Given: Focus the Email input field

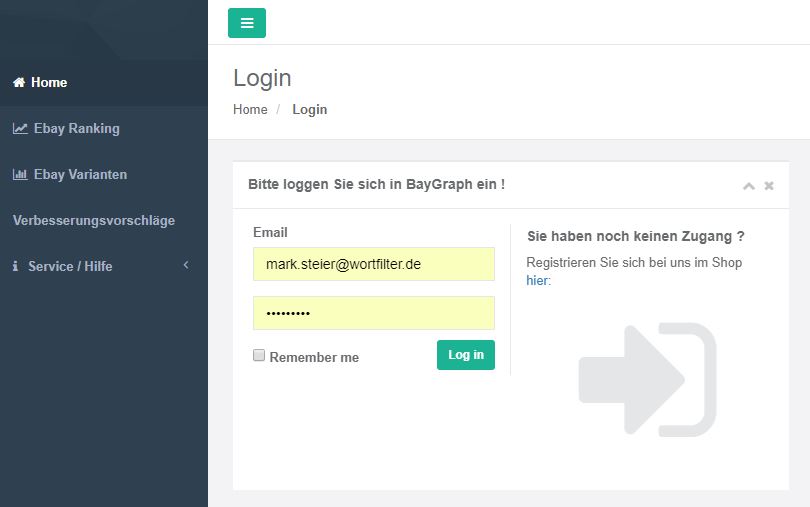Looking at the screenshot, I should click(x=373, y=264).
